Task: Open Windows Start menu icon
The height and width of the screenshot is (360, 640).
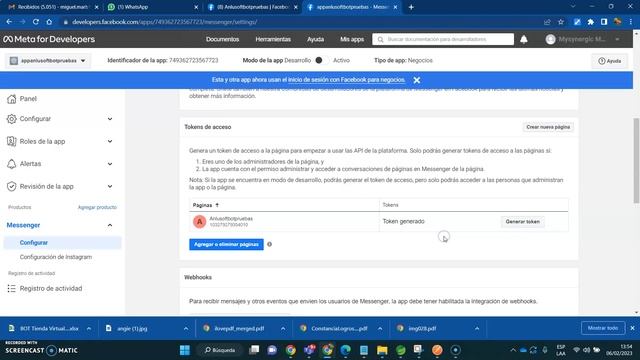Action: pyautogui.click(x=185, y=350)
